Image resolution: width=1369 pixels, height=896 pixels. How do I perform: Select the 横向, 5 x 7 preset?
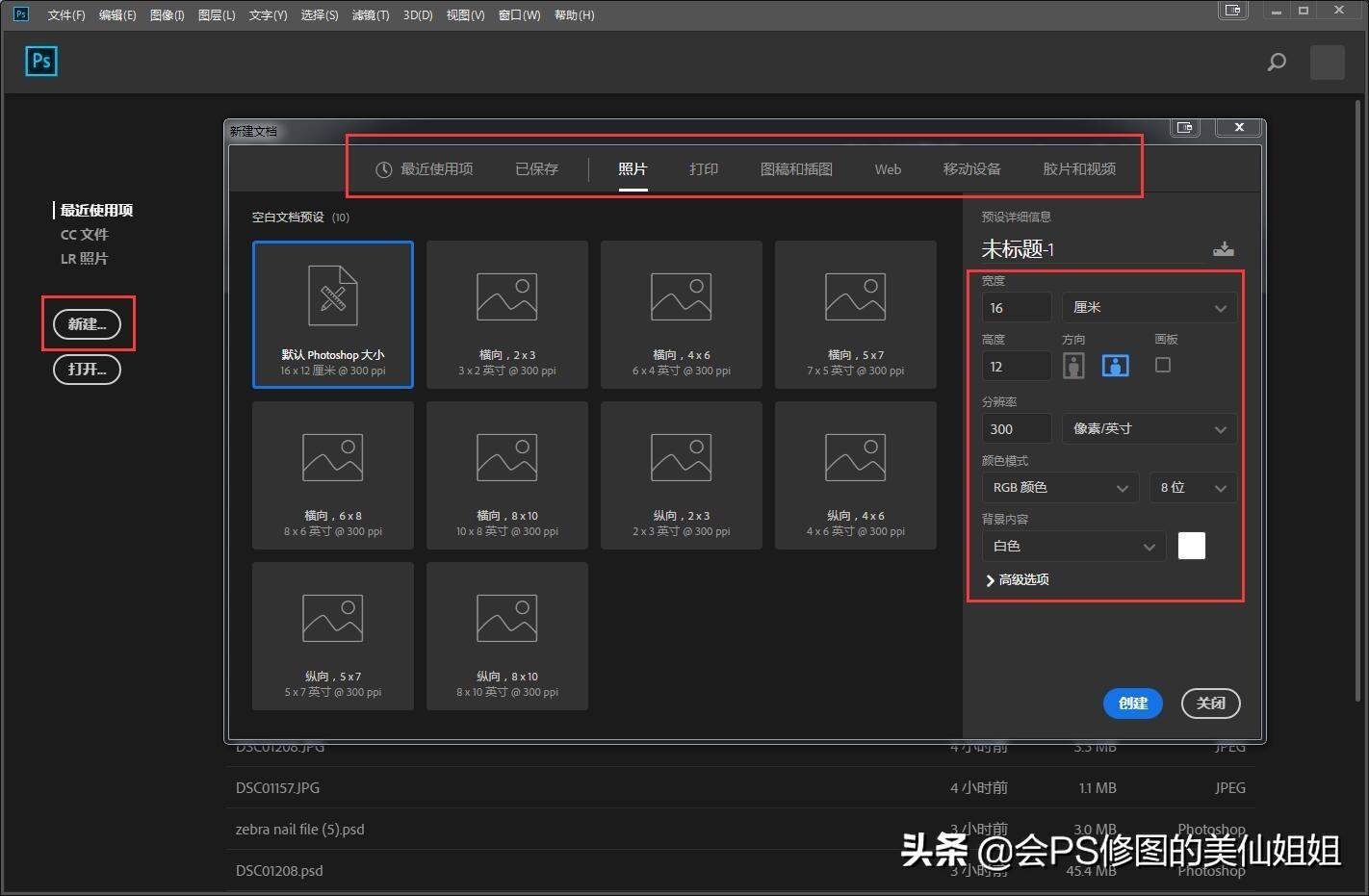[856, 315]
